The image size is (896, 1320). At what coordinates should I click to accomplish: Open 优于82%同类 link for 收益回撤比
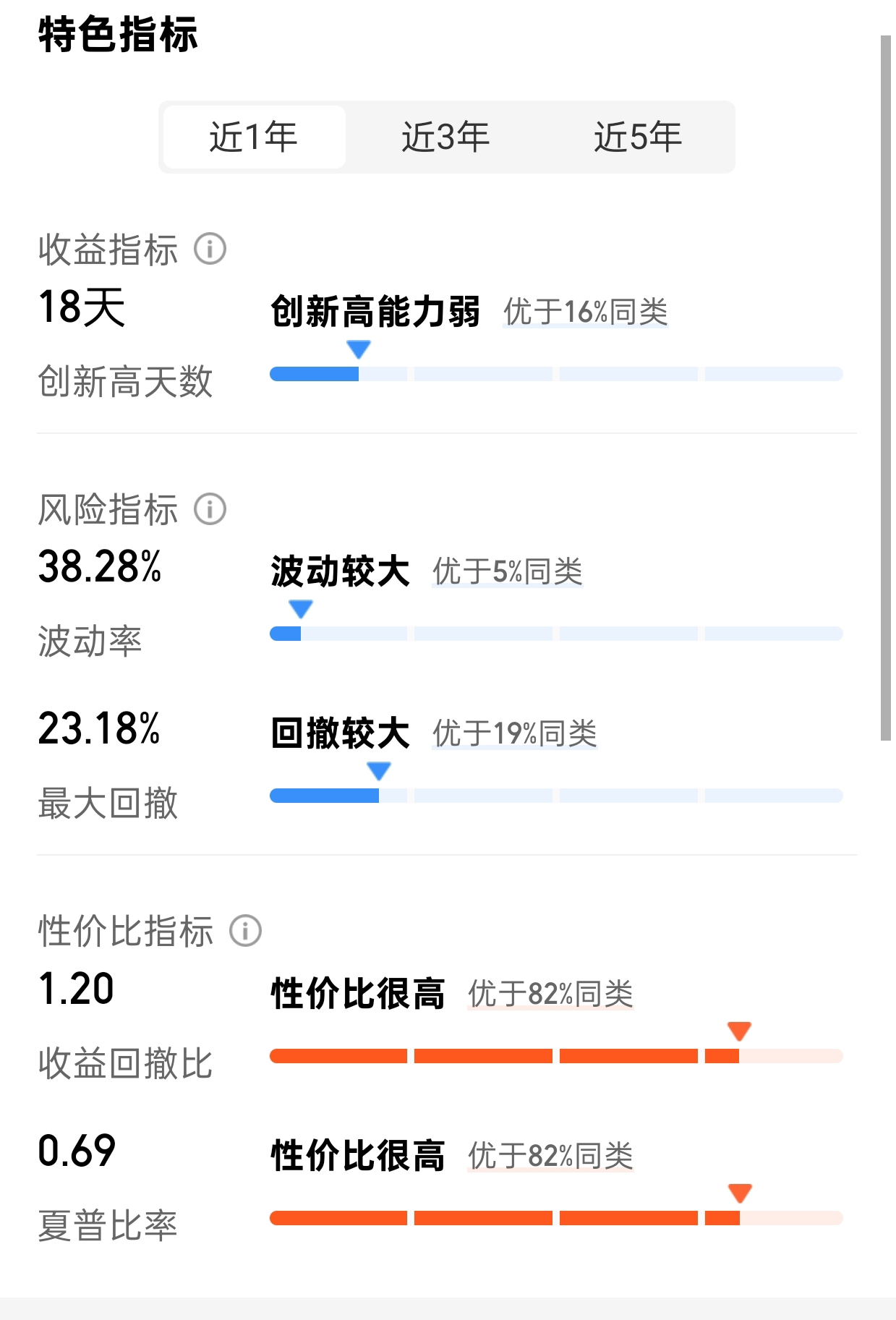550,994
